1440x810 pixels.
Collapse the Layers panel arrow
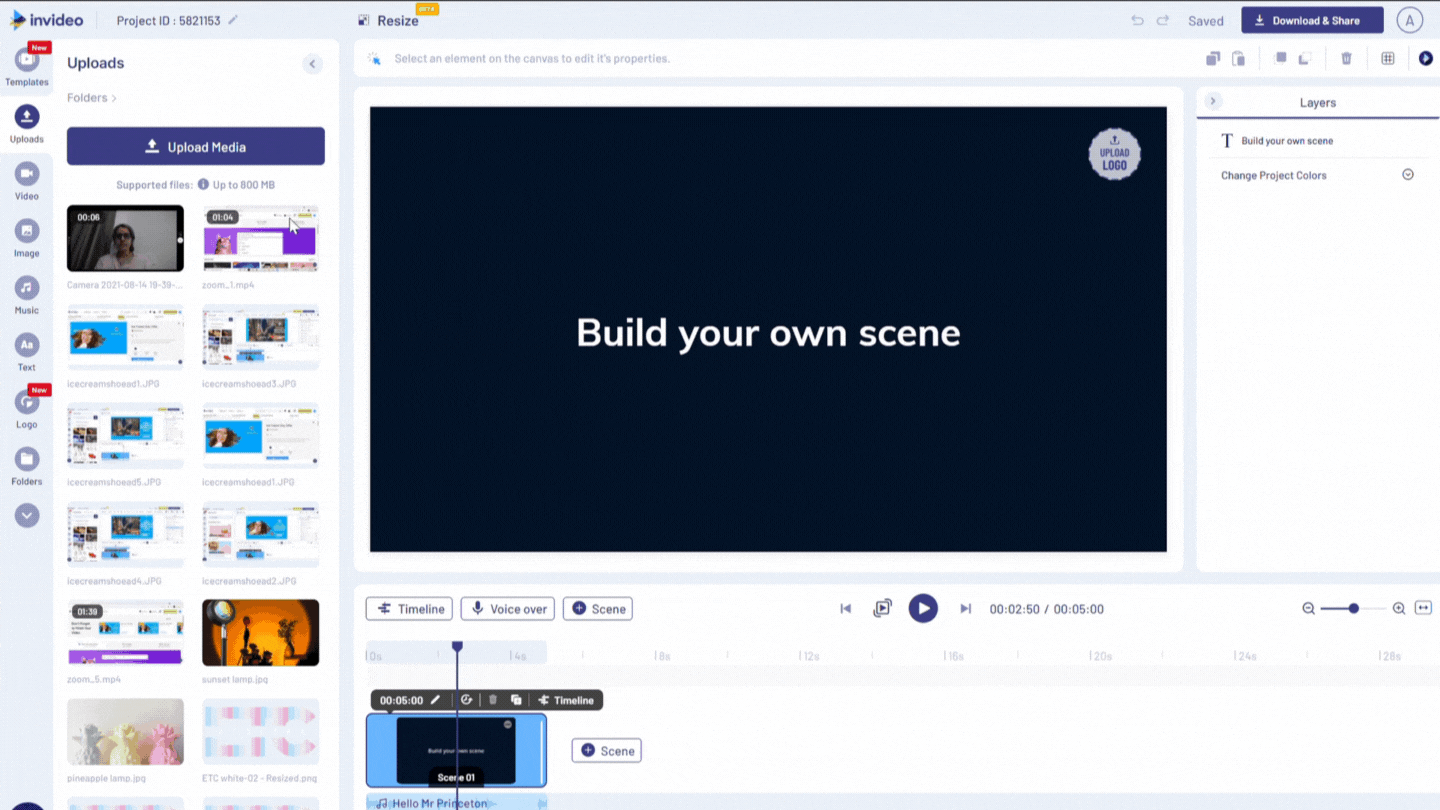click(x=1213, y=101)
